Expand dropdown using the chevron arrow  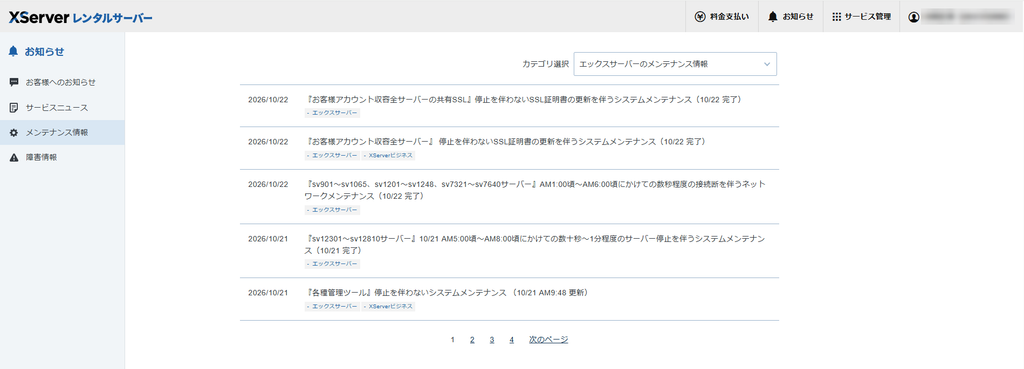[767, 64]
